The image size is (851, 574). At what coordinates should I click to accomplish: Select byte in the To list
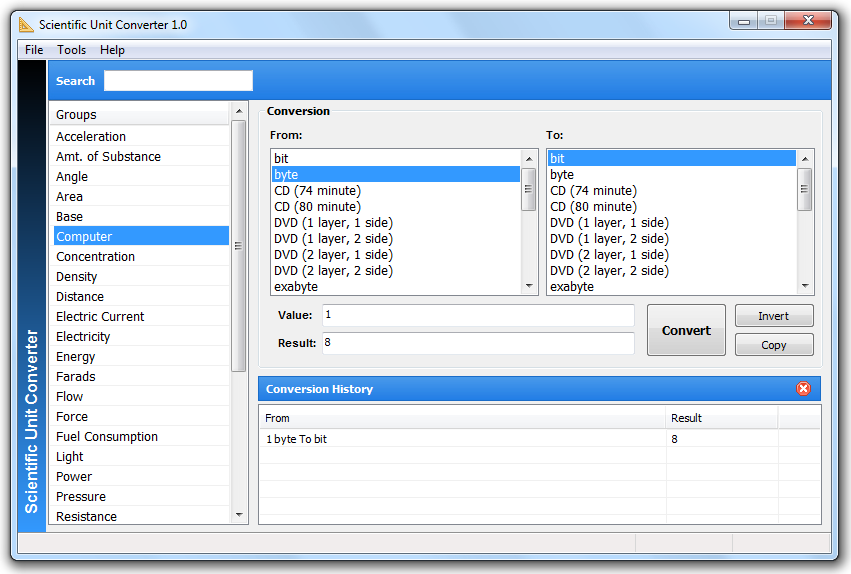coord(671,174)
